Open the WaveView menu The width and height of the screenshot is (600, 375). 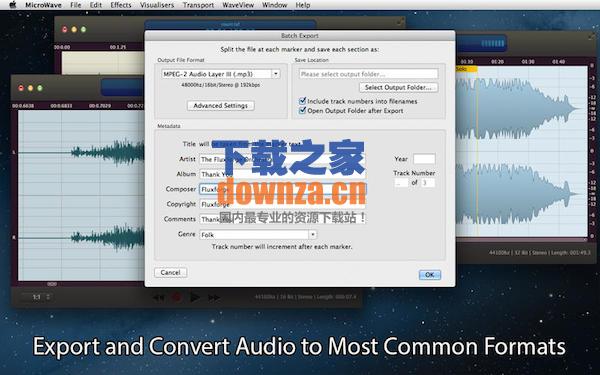[238, 5]
